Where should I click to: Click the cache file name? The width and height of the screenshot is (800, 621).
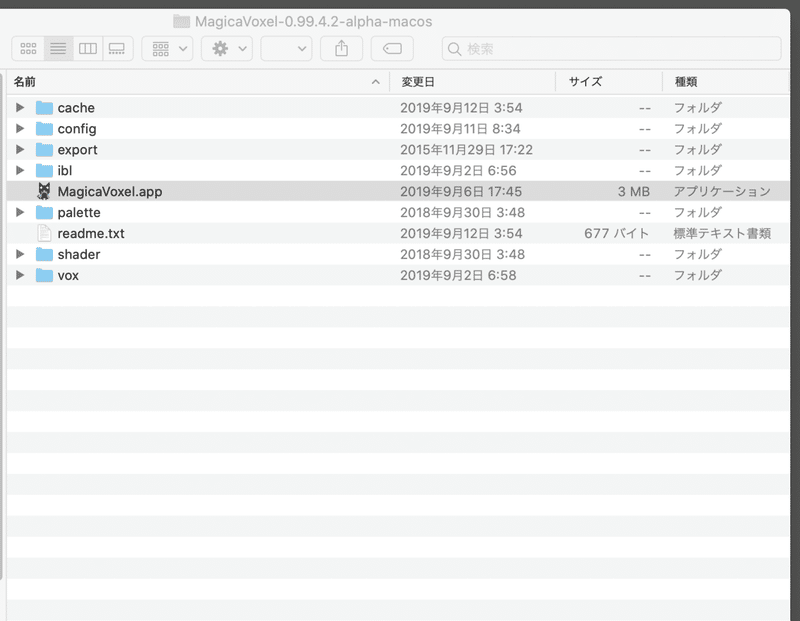coord(76,108)
